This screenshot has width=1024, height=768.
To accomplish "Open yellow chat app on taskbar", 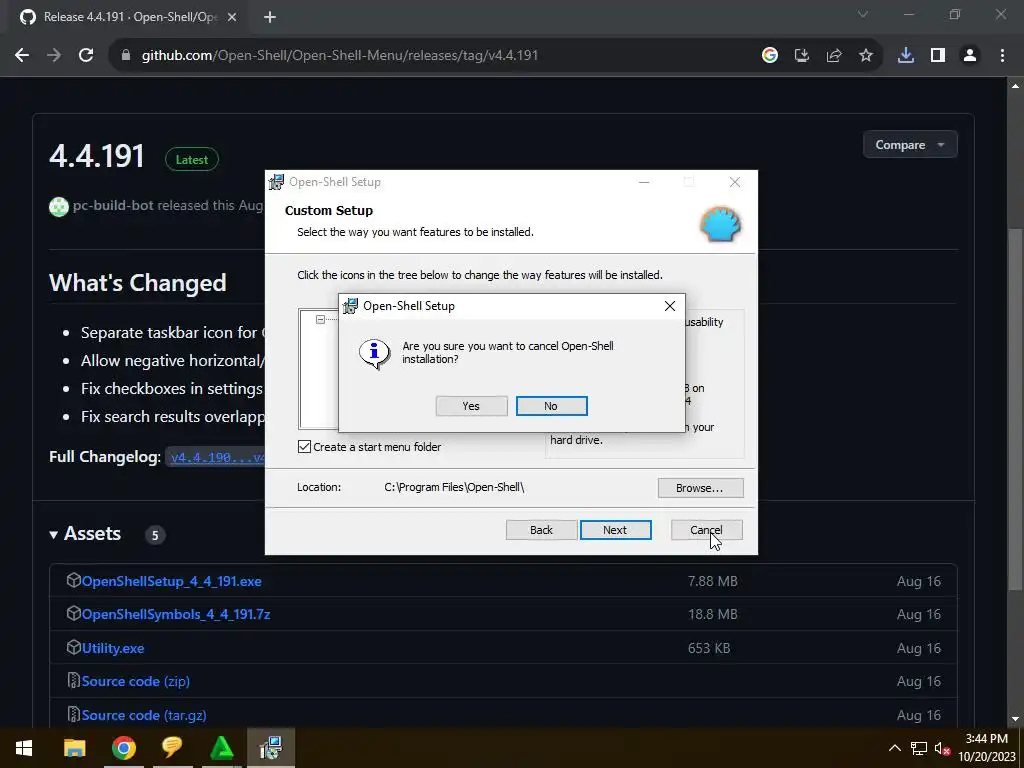I will tap(172, 748).
